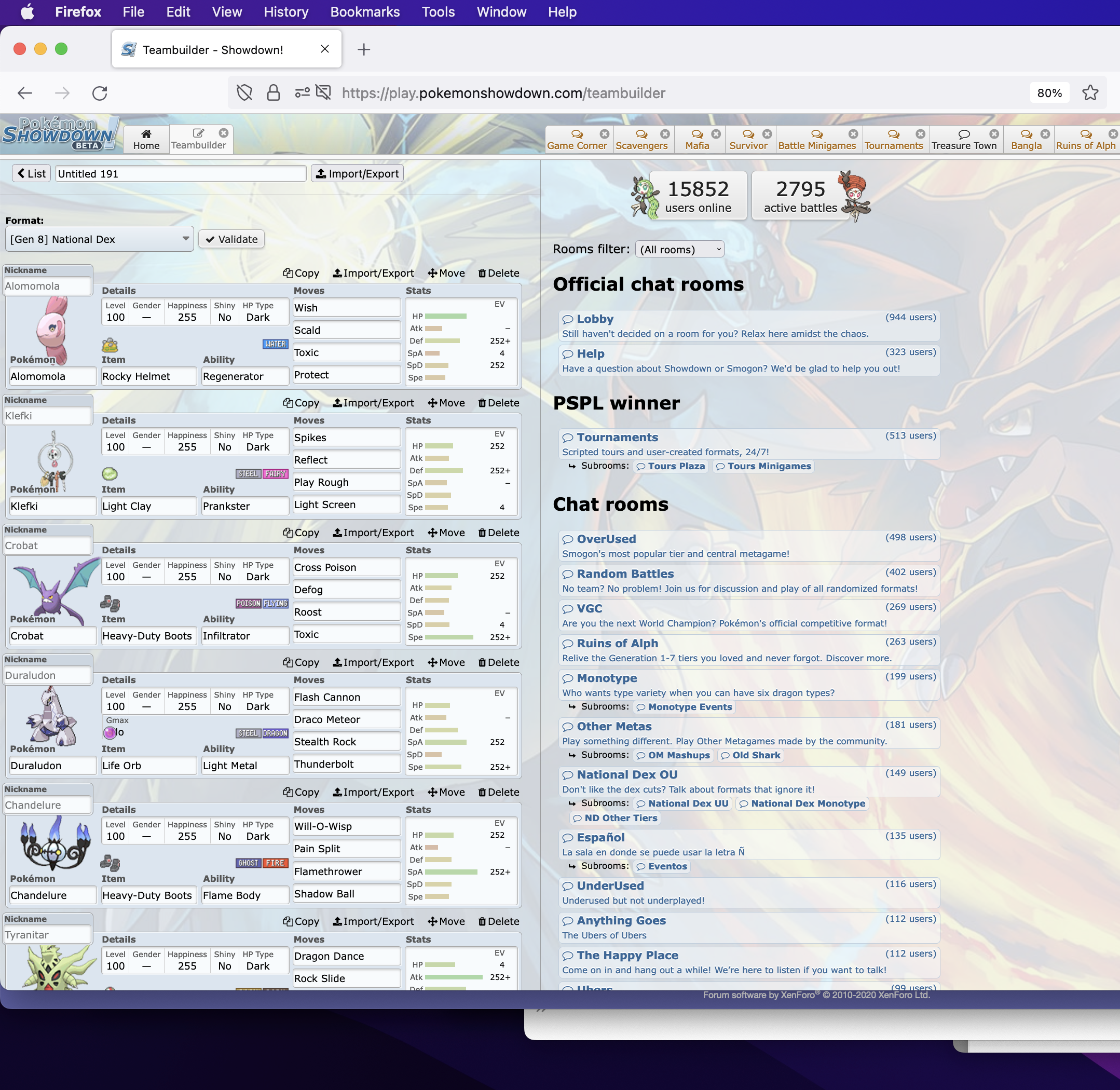Viewport: 1120px width, 1090px height.
Task: Open the Bangla chat tab
Action: coord(1026,139)
